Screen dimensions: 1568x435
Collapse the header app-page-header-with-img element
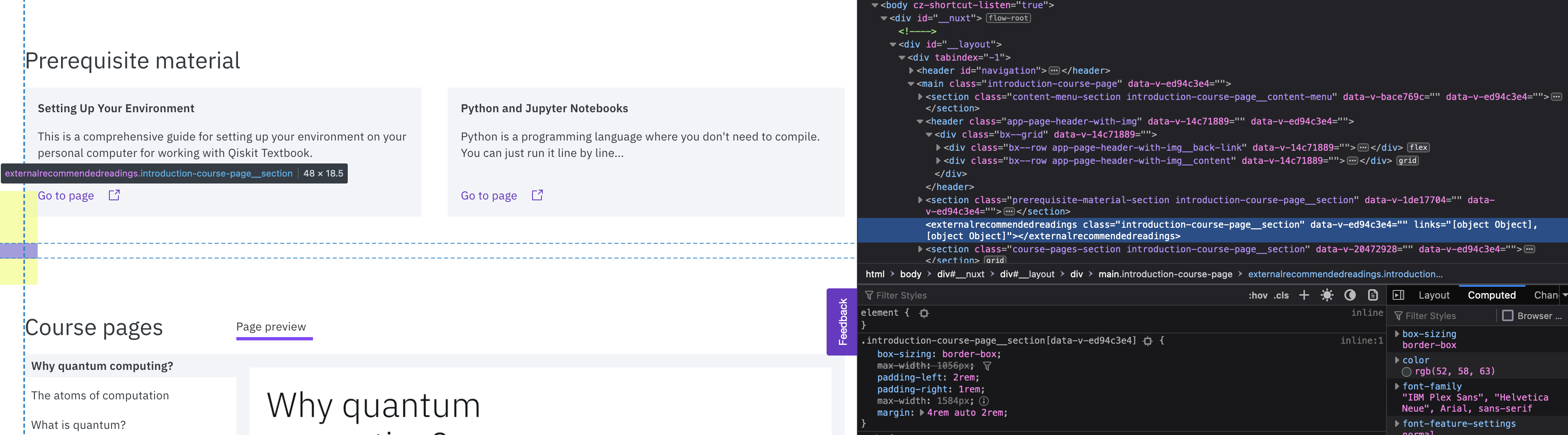pos(920,121)
